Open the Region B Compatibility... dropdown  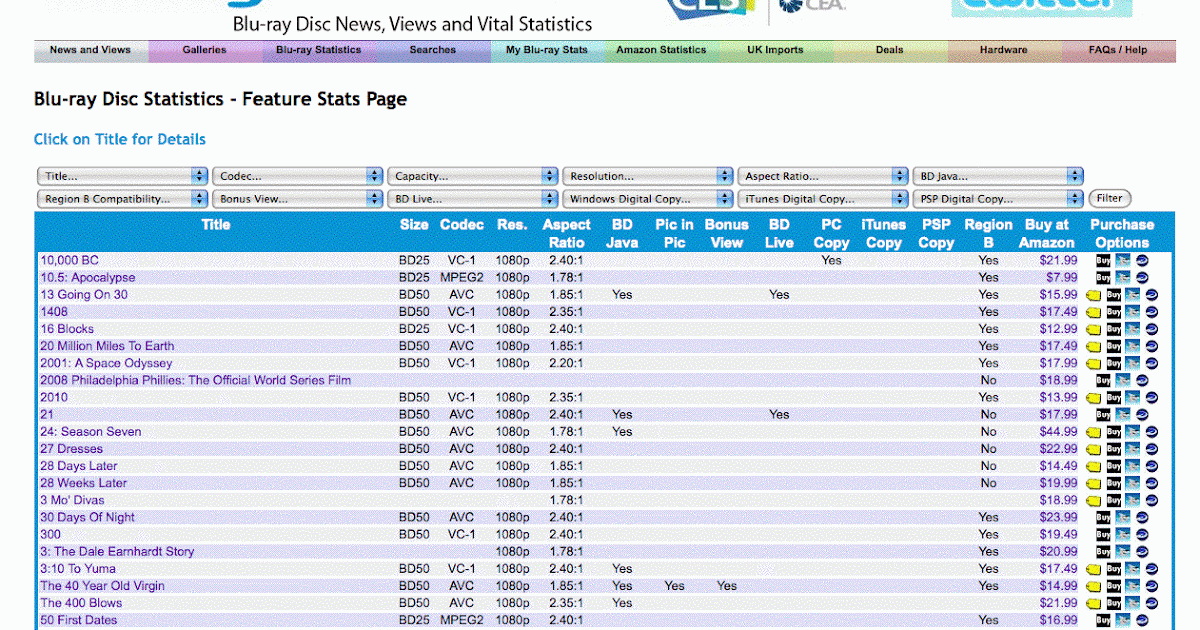pos(122,199)
